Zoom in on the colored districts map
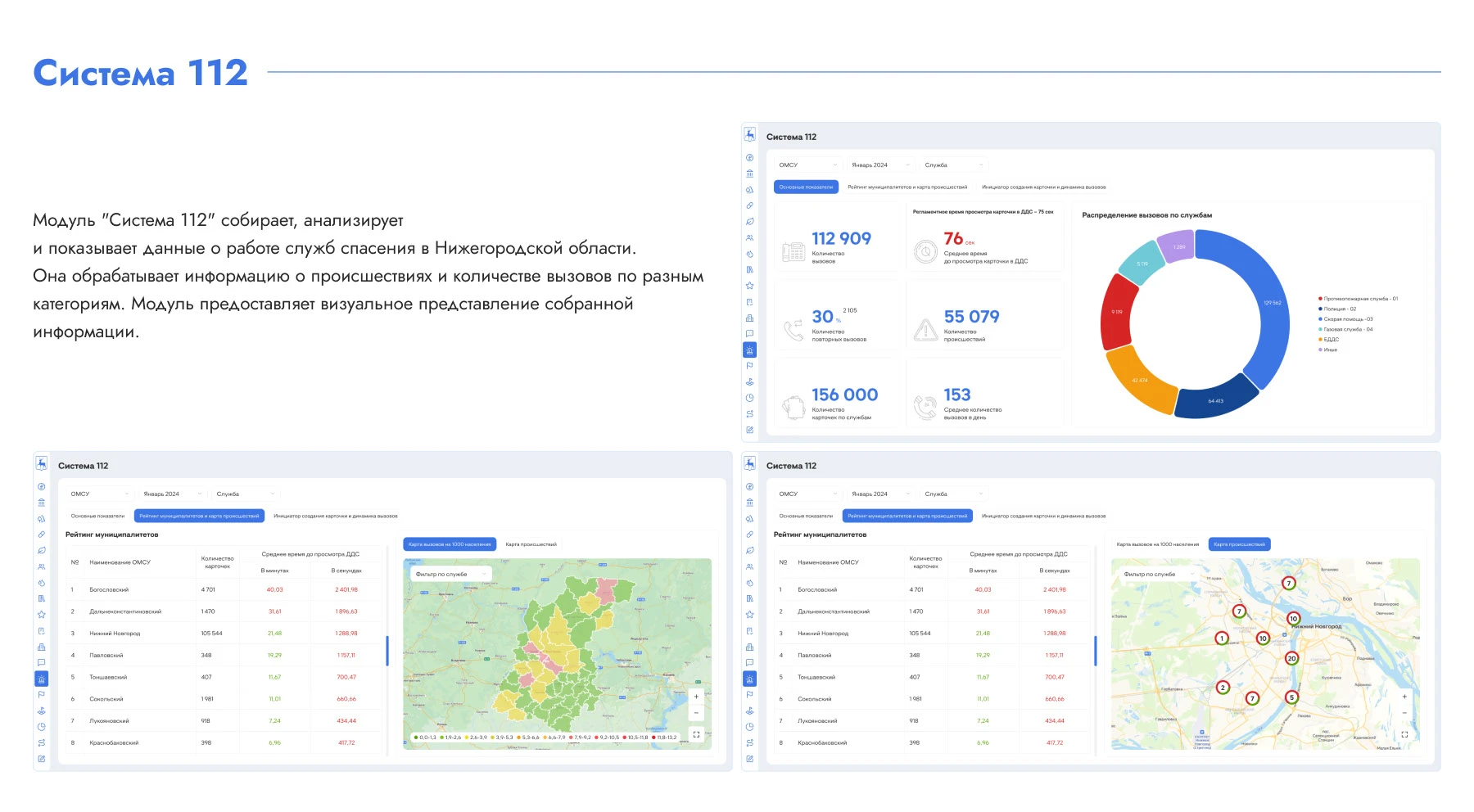 tap(696, 697)
